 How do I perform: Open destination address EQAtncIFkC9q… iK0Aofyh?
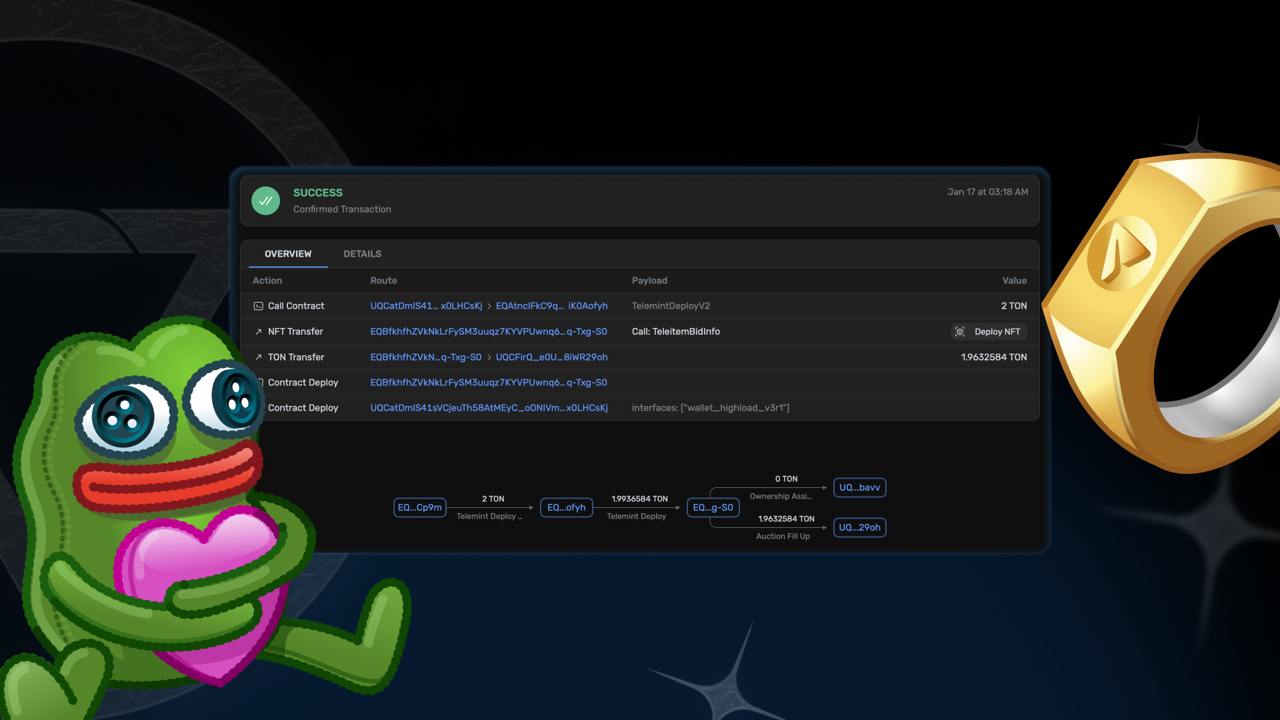[552, 306]
